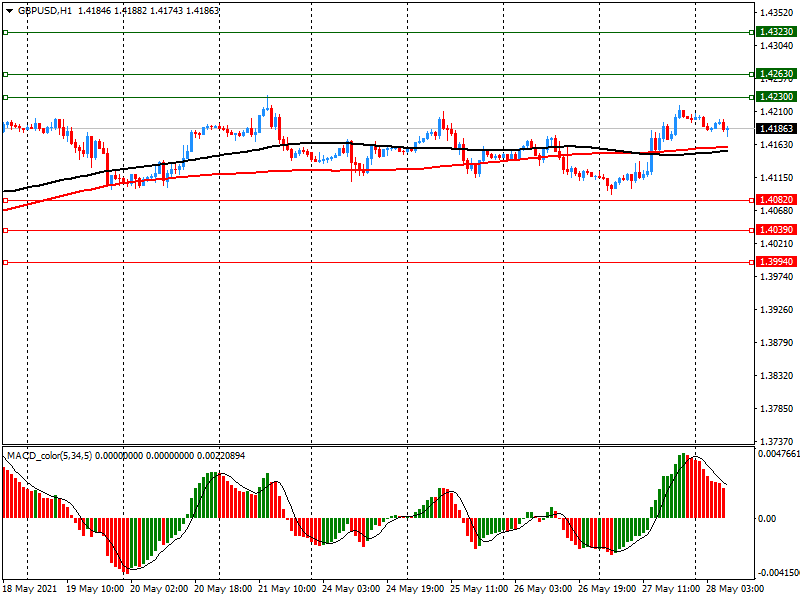Click the square handle of the 1.40390 line
This screenshot has width=800, height=600.
pyautogui.click(x=5, y=230)
